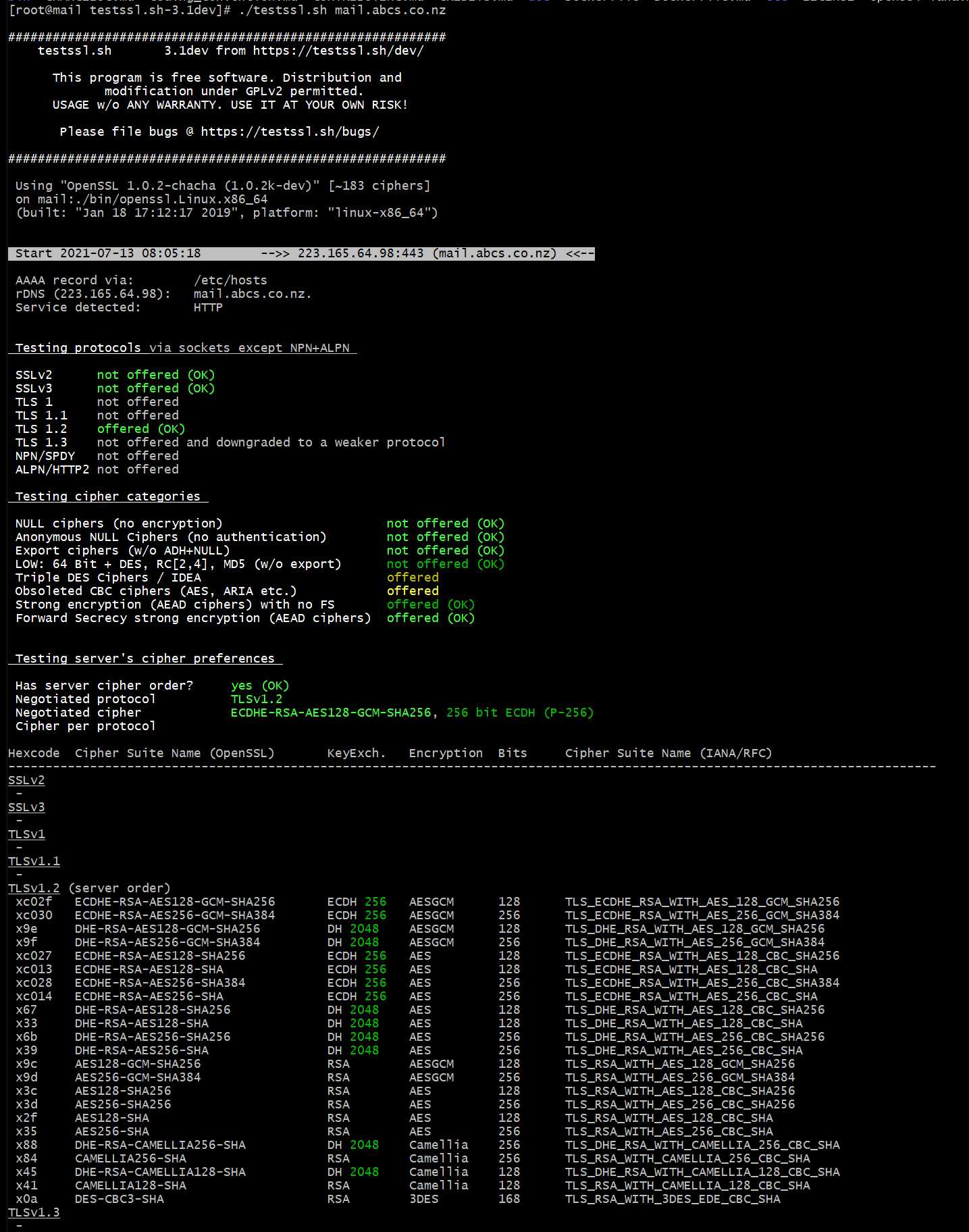The image size is (969, 1232).
Task: Click the 'Testing protocols via sockets except NPN+ALPN' heading
Action: 182,348
